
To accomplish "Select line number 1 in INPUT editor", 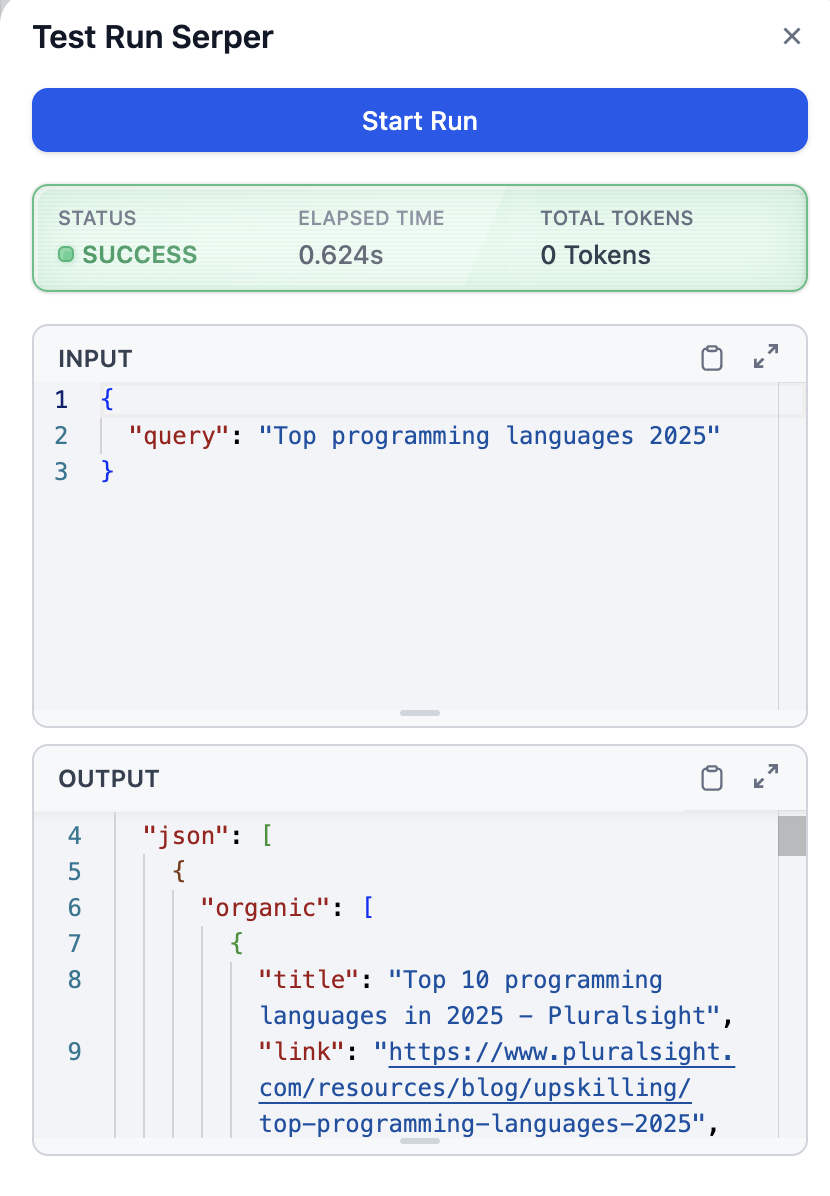I will coord(62,400).
